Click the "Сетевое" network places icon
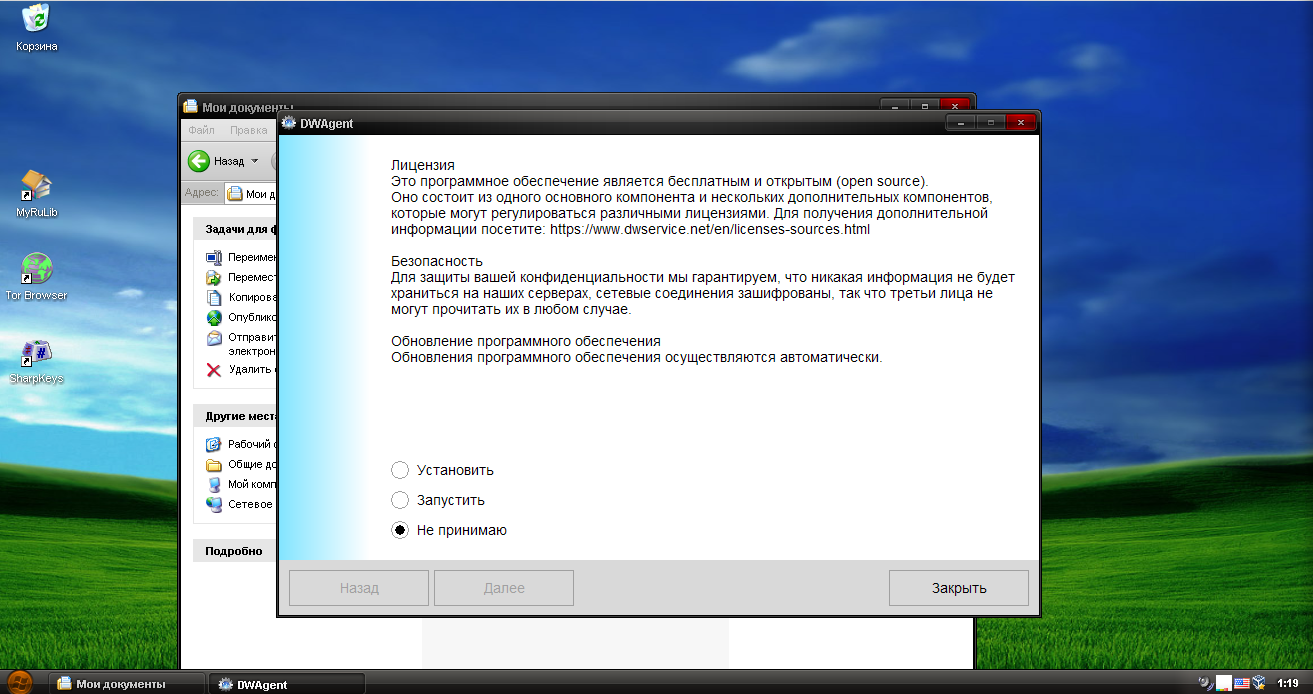 213,504
